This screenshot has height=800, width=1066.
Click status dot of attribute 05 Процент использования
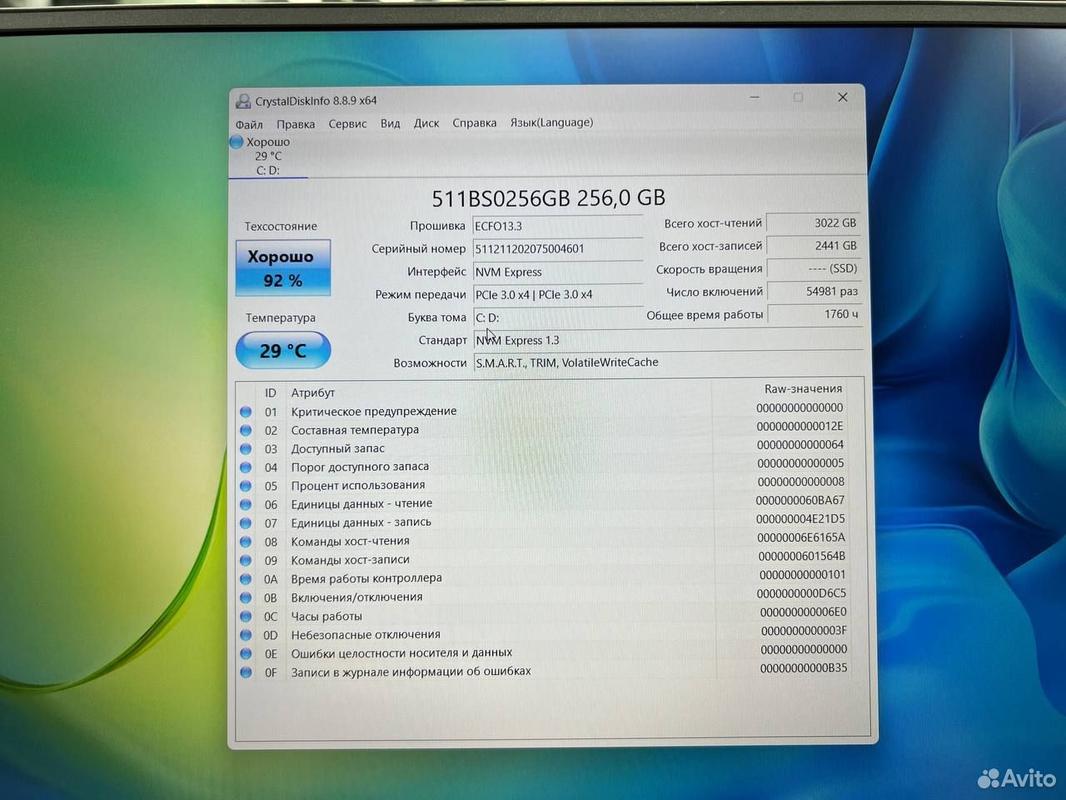click(246, 486)
